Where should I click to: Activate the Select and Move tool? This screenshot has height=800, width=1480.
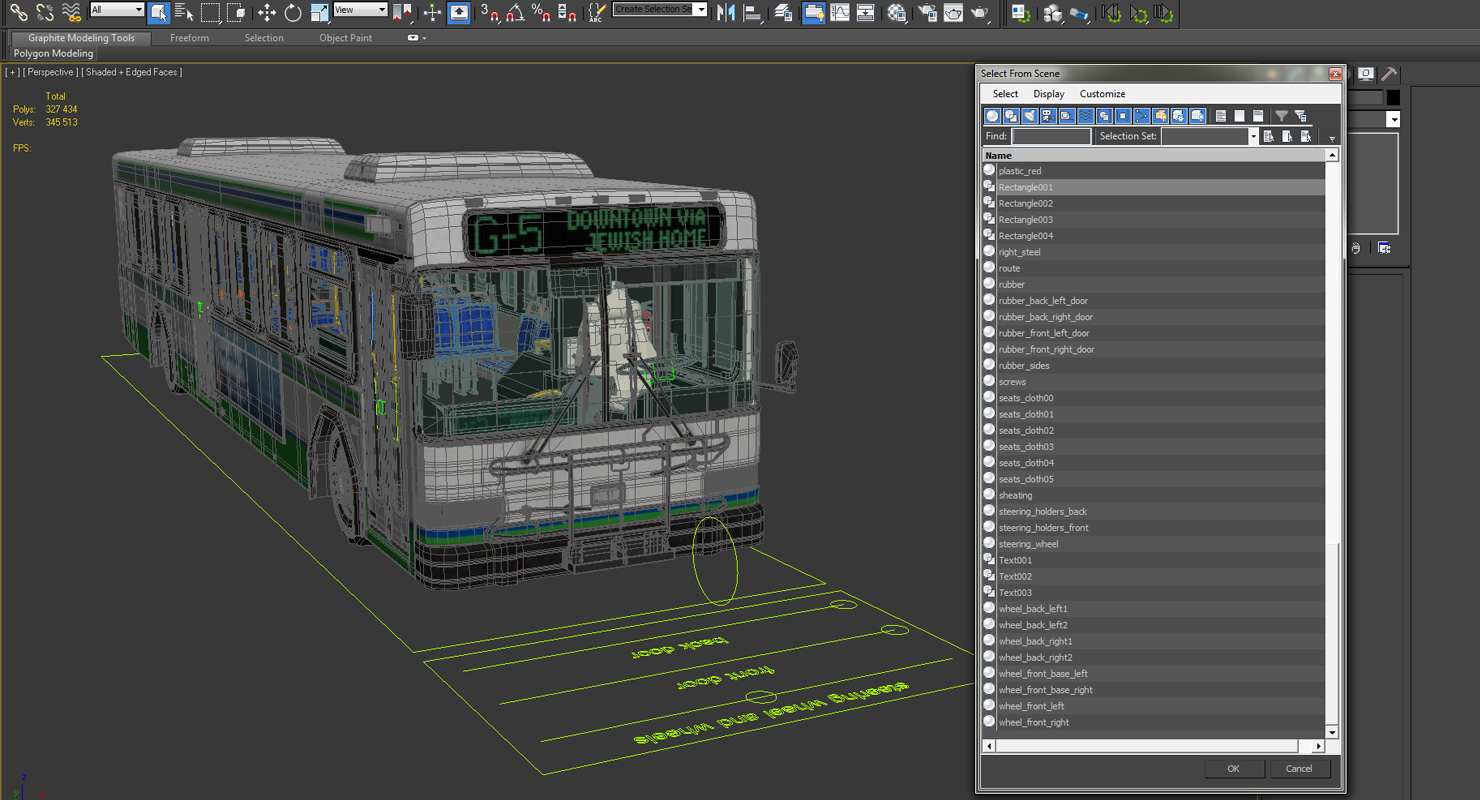pyautogui.click(x=266, y=12)
